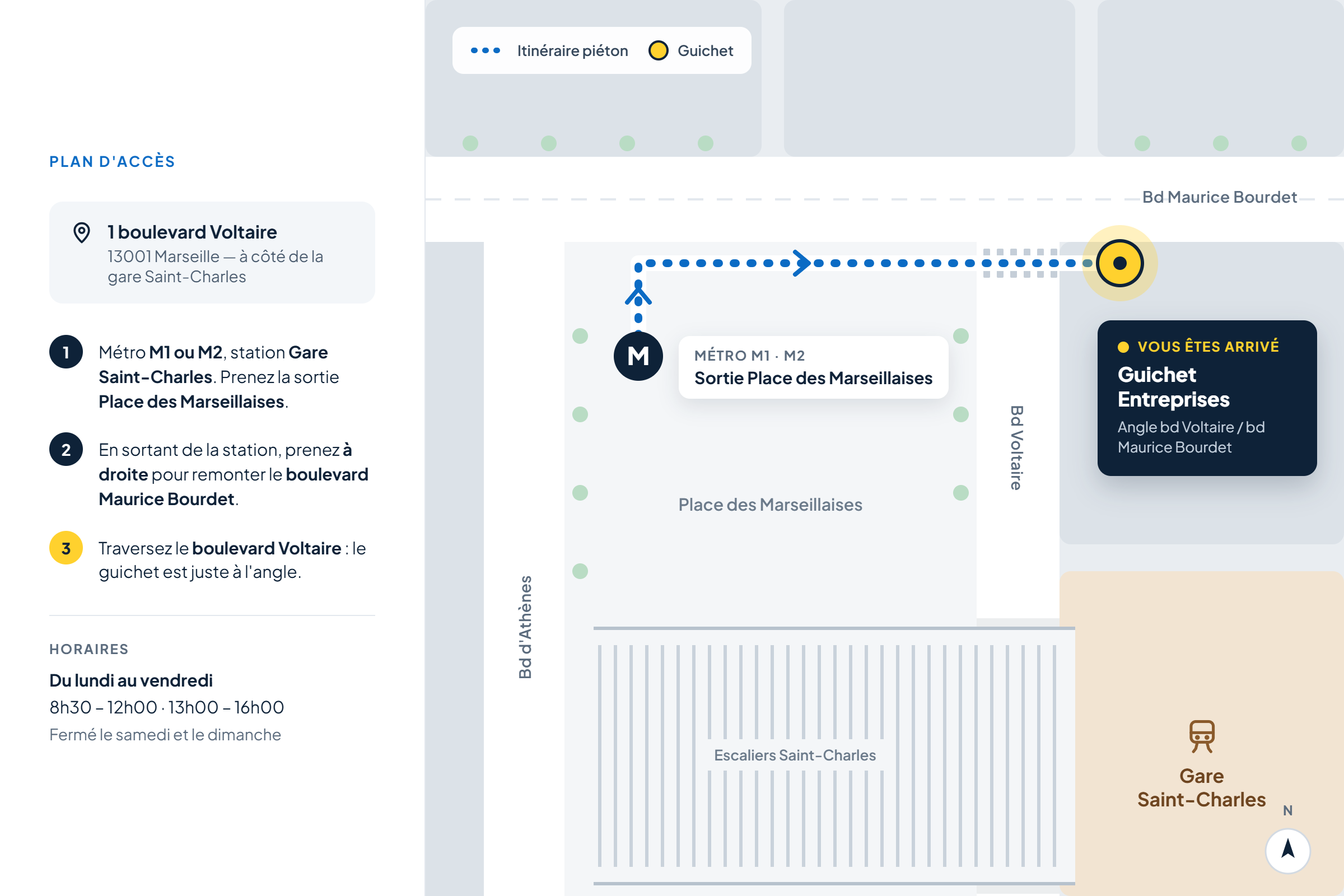Click the Angle bd Voltaire address text
Image resolution: width=1344 pixels, height=896 pixels.
click(x=1191, y=437)
